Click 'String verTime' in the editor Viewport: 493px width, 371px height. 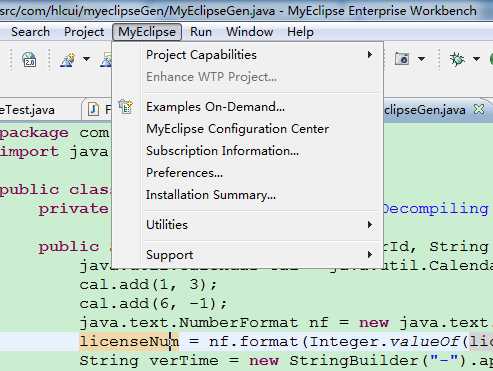point(149,361)
